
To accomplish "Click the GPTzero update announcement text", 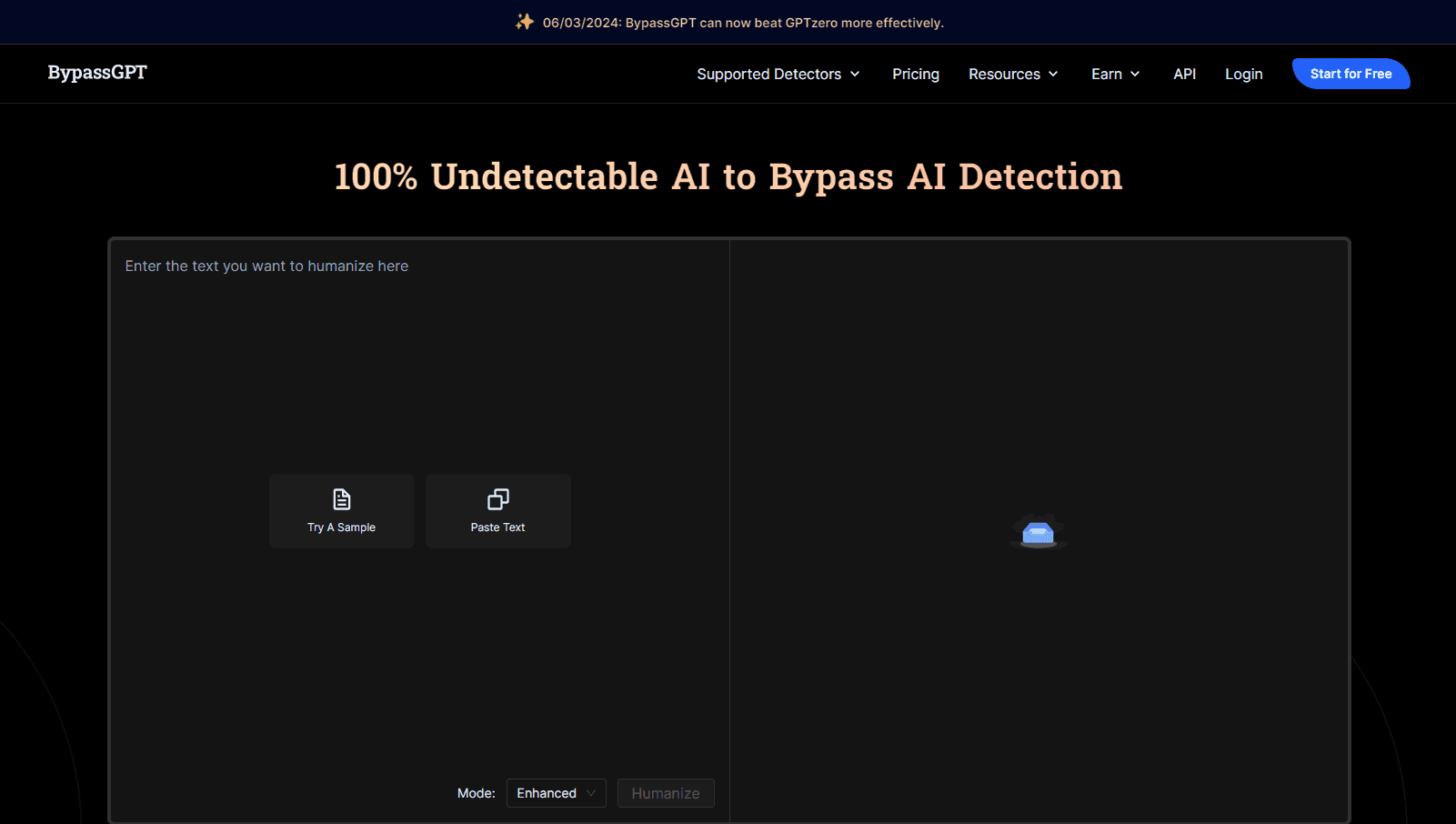I will [x=743, y=23].
